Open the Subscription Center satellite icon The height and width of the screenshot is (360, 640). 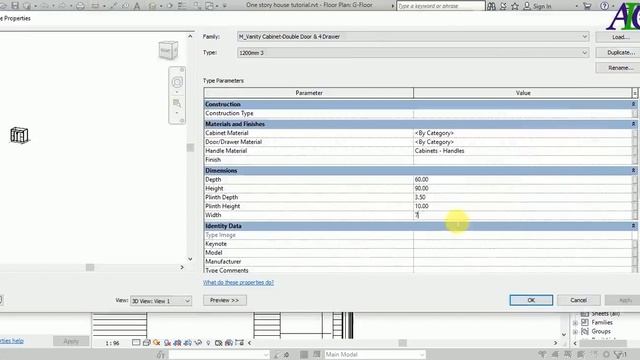[503, 6]
